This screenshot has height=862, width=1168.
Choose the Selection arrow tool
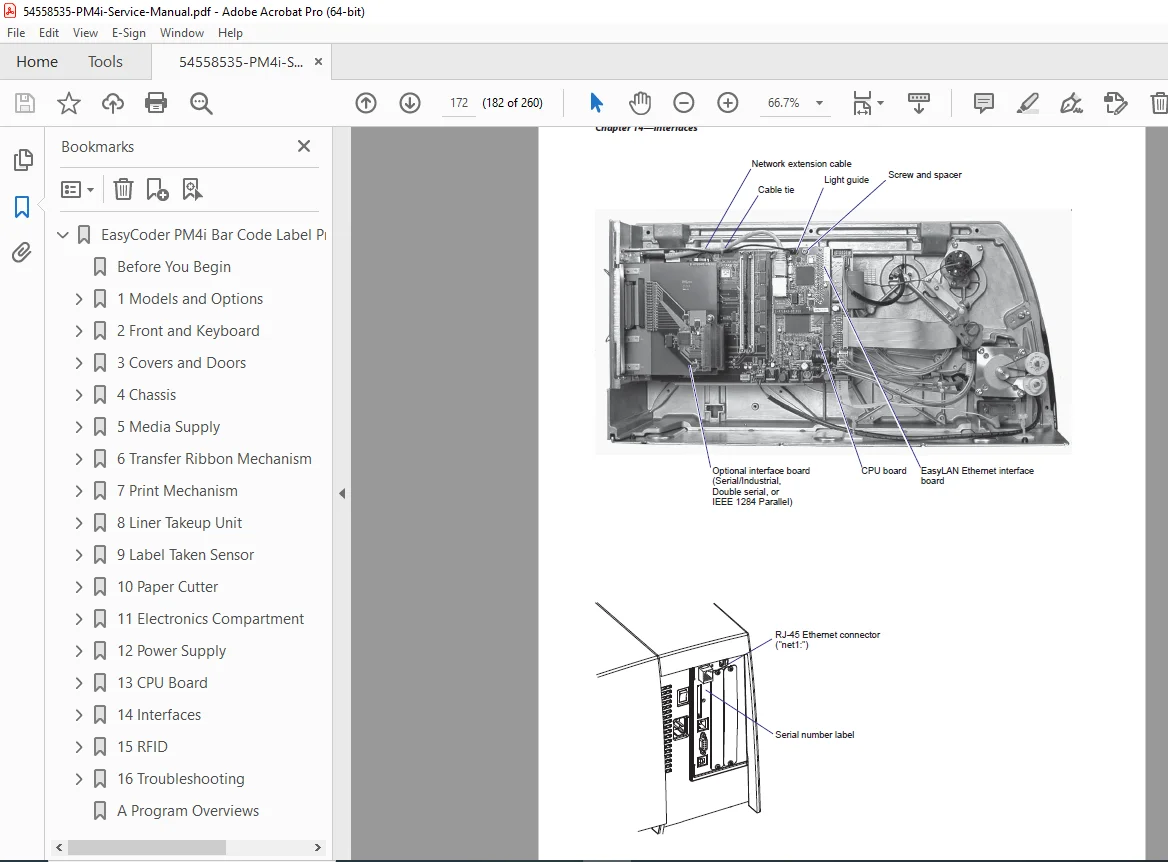(596, 103)
